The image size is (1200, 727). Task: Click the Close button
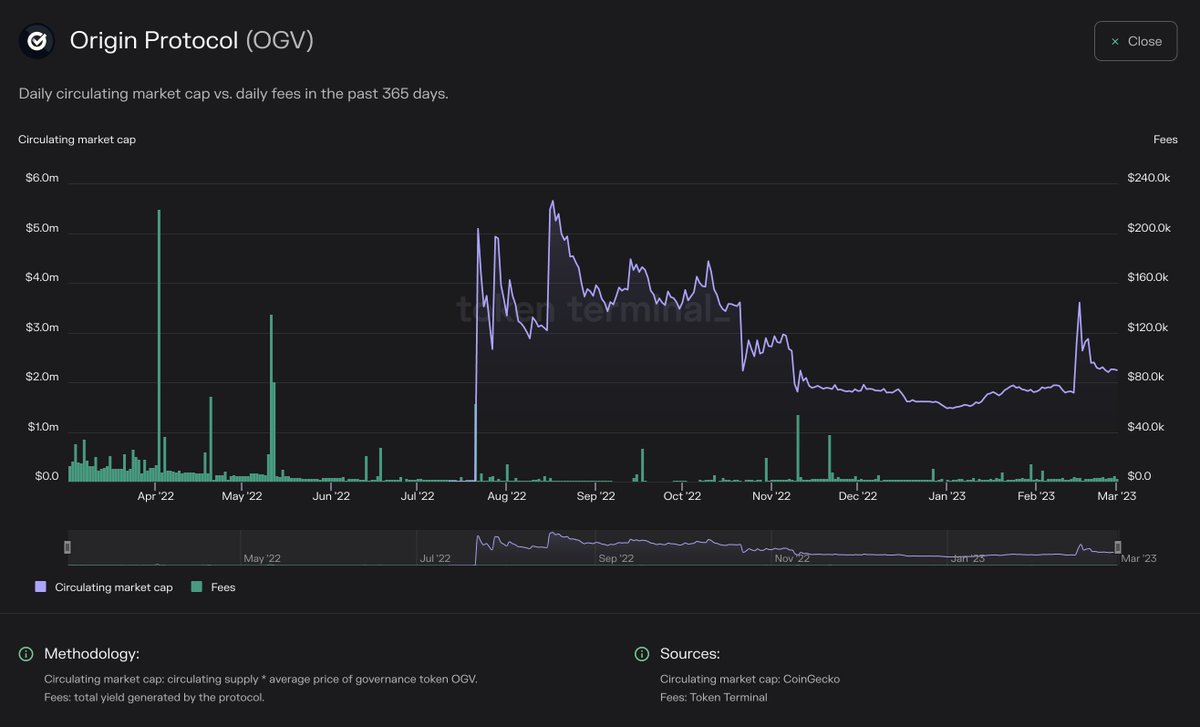1135,41
